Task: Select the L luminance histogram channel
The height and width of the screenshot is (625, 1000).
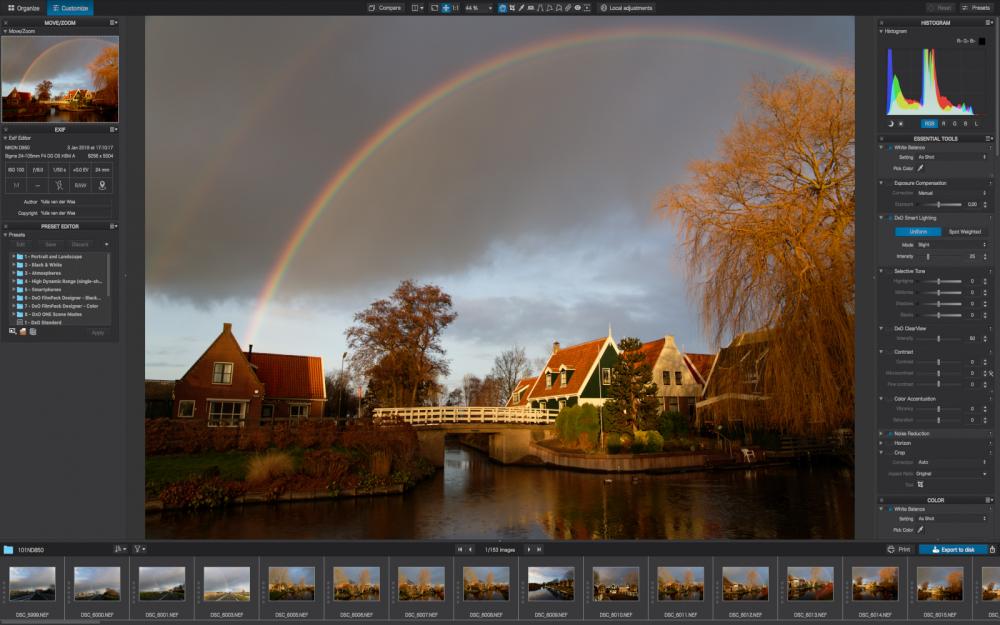Action: pyautogui.click(x=976, y=124)
